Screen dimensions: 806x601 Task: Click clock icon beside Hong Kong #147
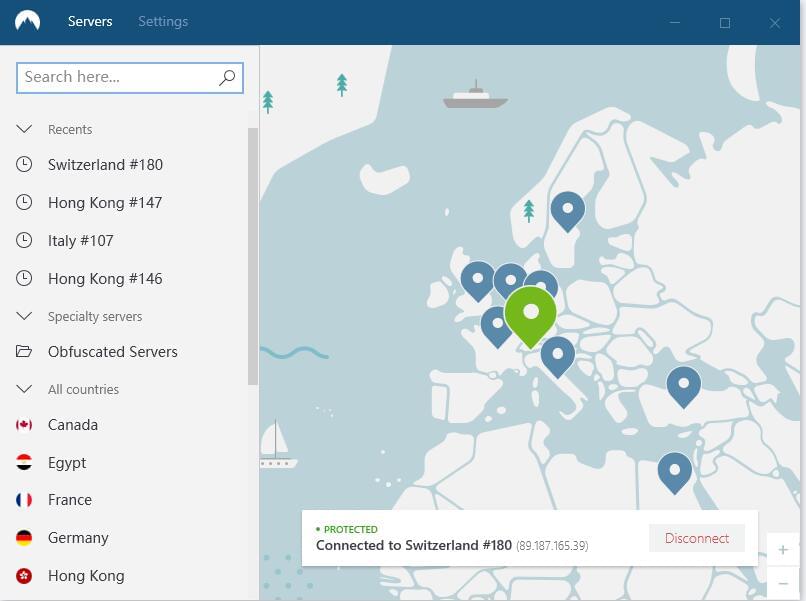pos(24,203)
